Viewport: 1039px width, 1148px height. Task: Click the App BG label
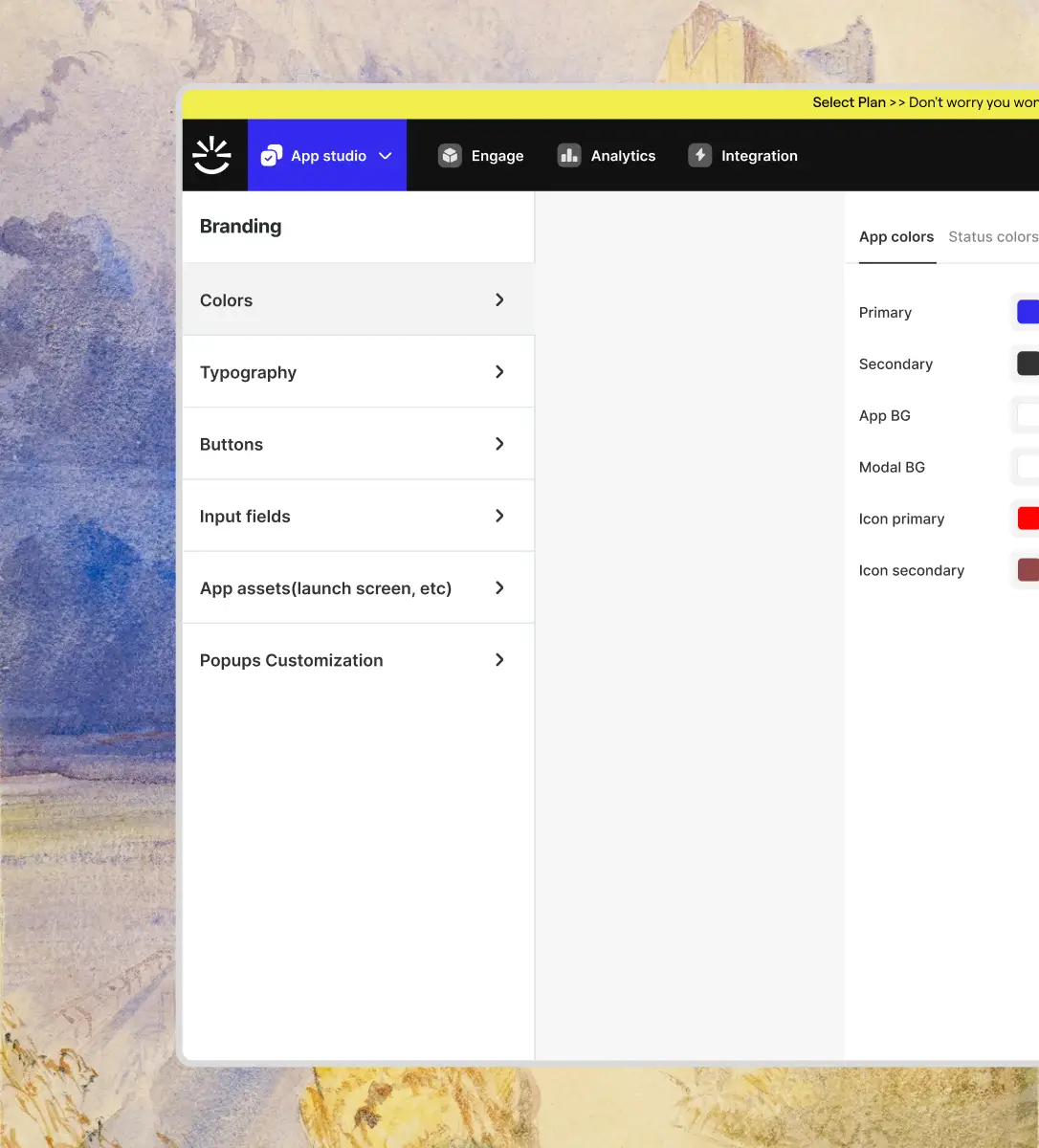point(885,415)
